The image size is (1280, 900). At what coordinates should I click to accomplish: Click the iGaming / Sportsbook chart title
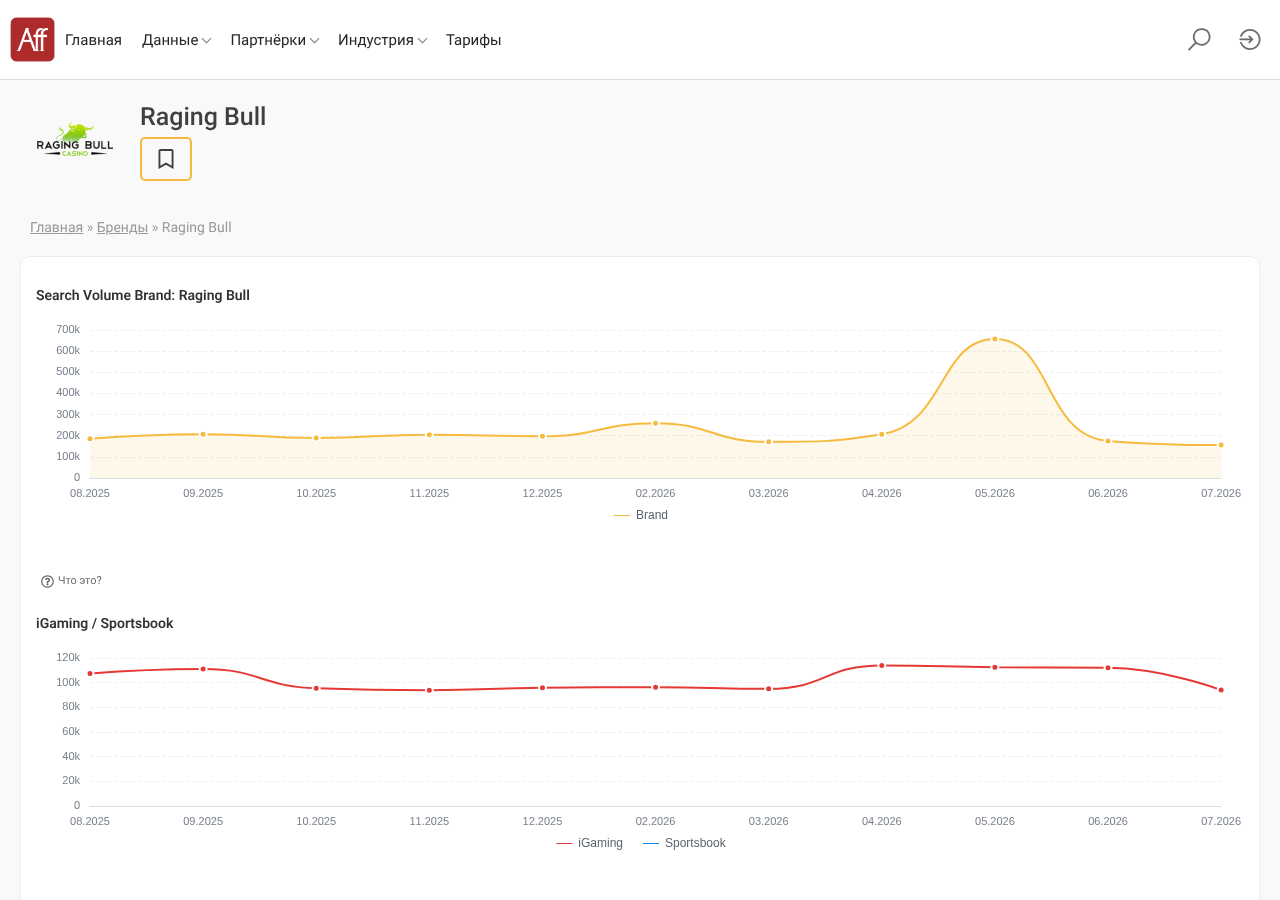point(105,623)
